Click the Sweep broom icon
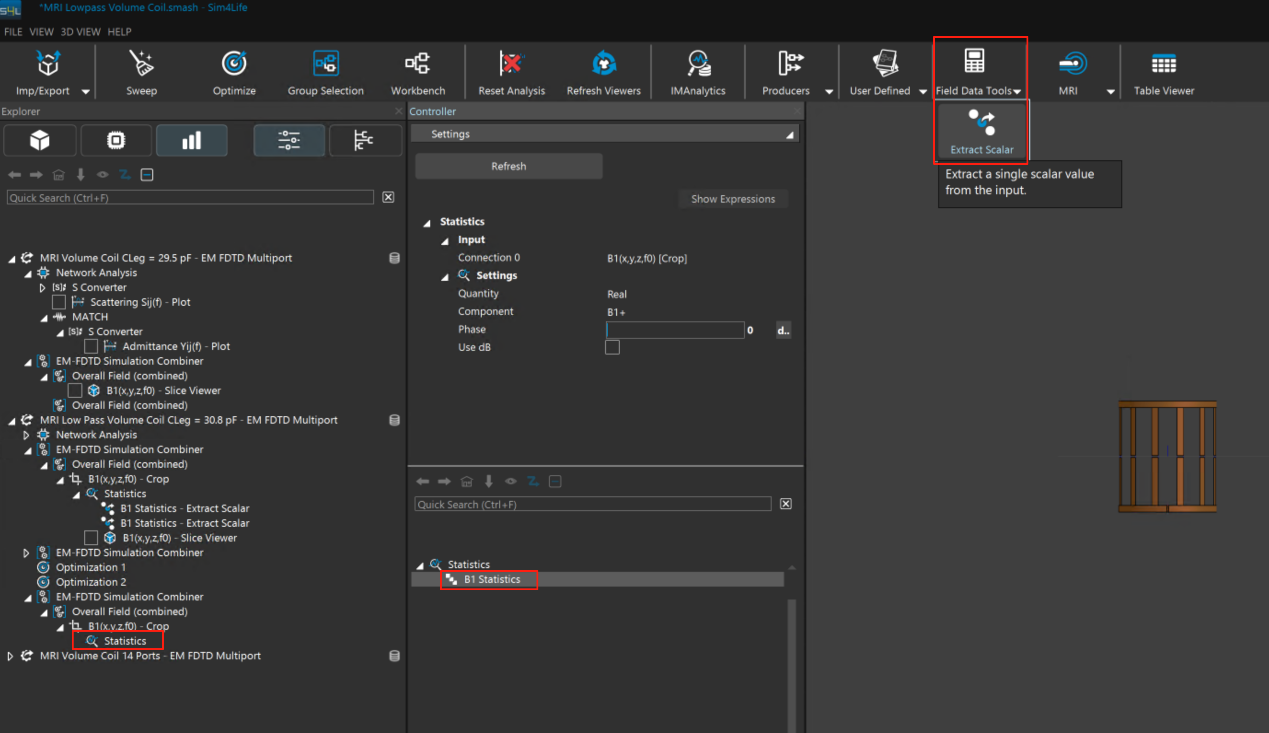This screenshot has height=733, width=1269. (x=142, y=64)
